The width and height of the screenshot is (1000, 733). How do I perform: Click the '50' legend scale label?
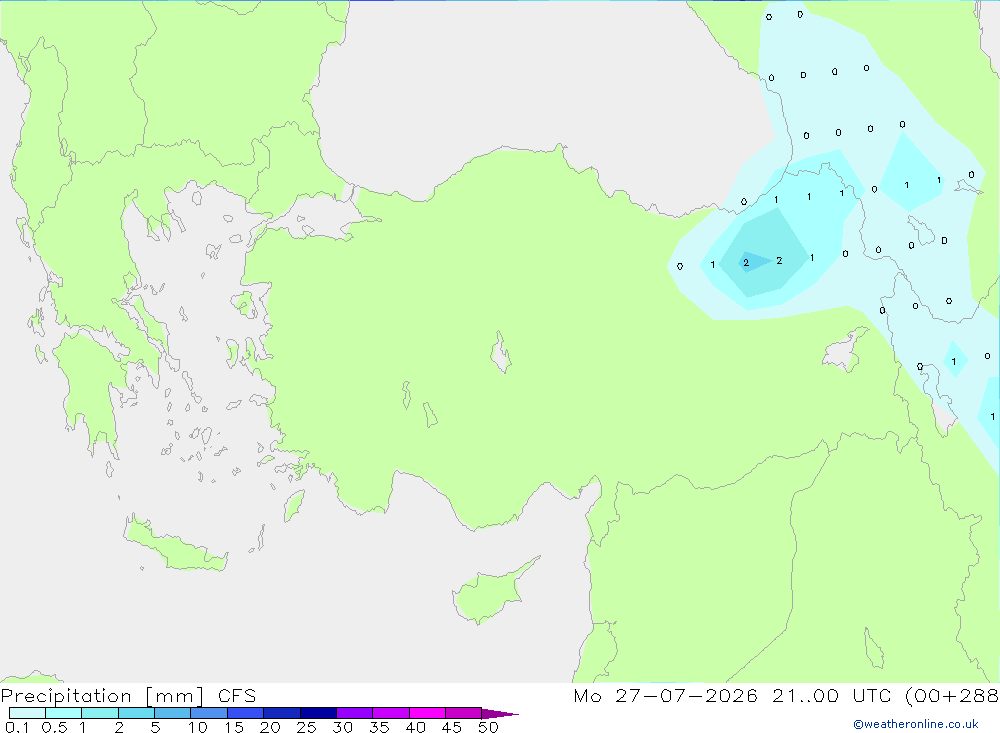[x=488, y=727]
